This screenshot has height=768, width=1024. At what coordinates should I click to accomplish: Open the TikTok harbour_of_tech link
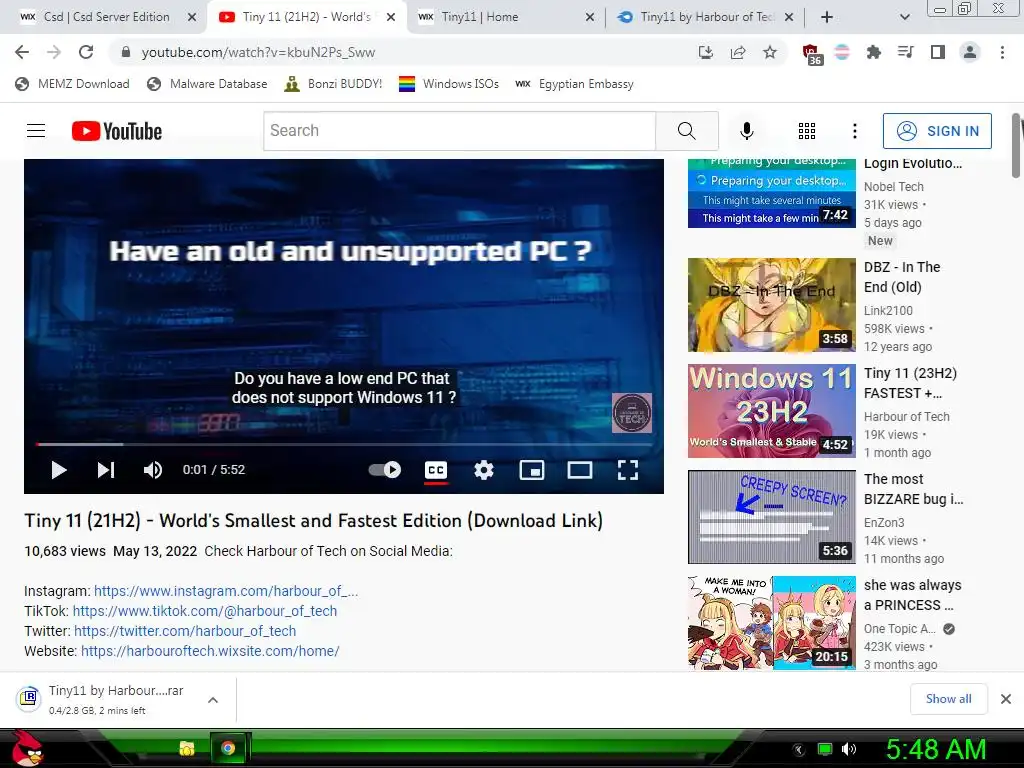coord(204,611)
